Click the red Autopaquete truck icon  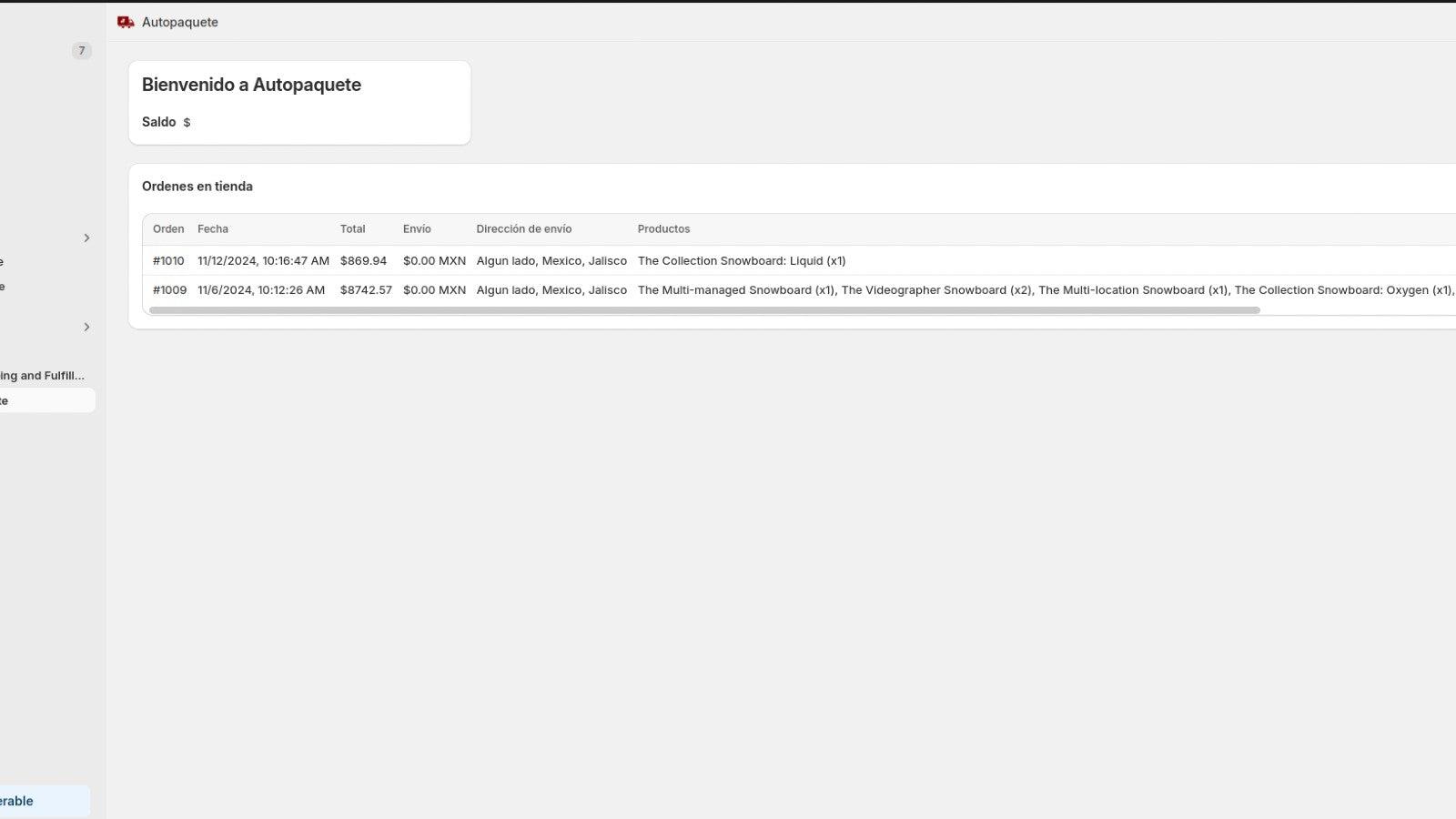[x=126, y=22]
